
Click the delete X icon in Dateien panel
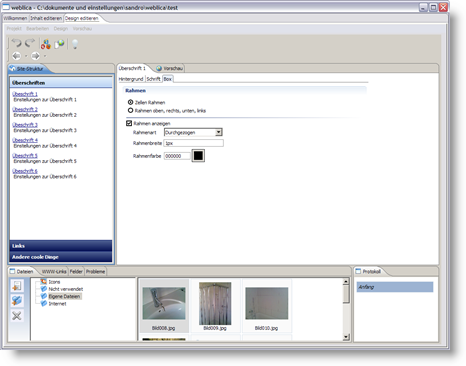click(17, 315)
